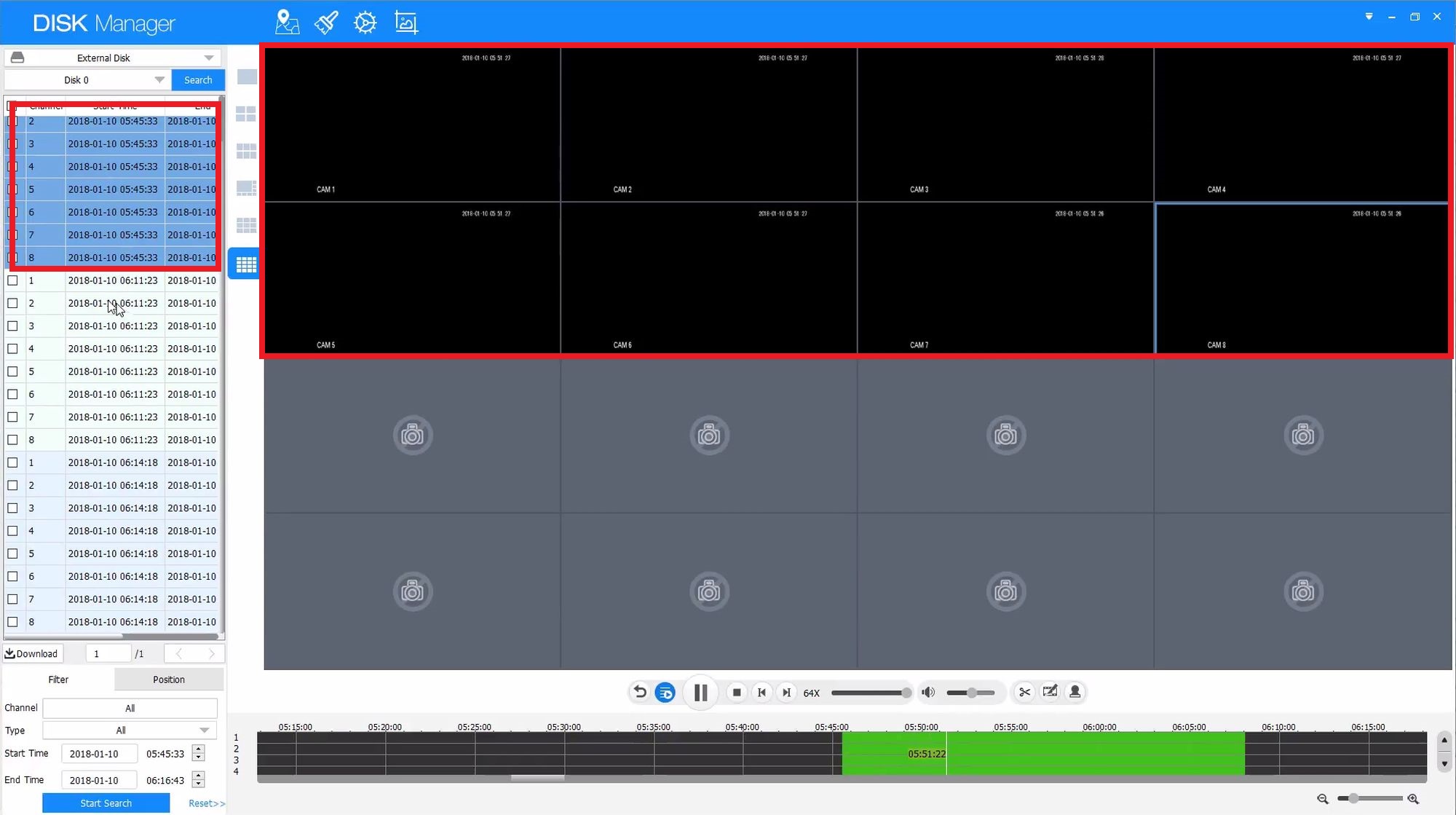Click the map location icon in header
Viewport: 1456px width, 815px height.
point(287,23)
